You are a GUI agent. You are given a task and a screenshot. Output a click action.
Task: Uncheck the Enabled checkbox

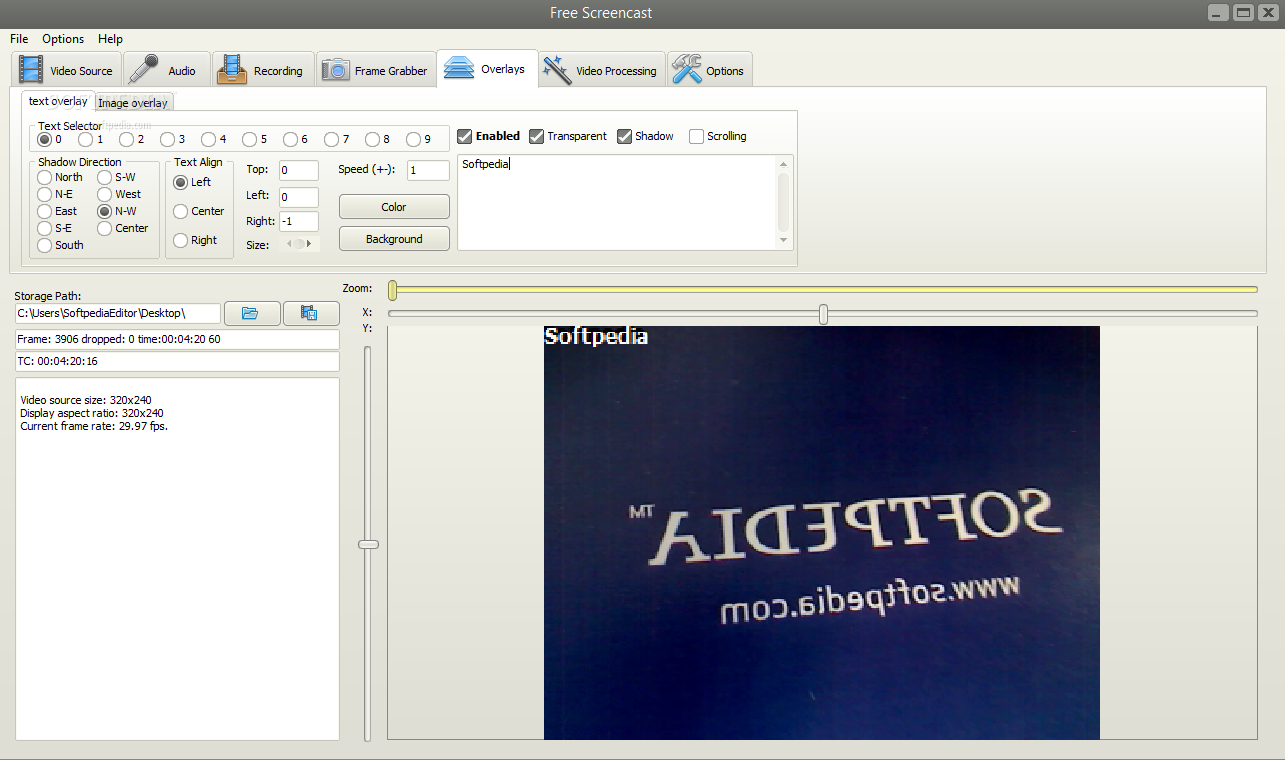(x=465, y=136)
